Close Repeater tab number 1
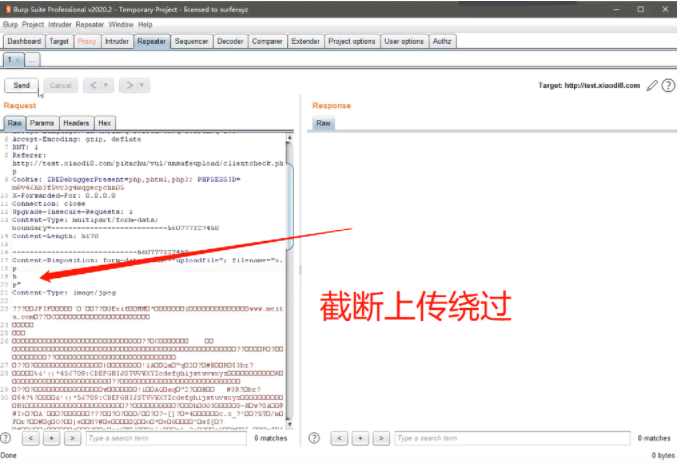 pyautogui.click(x=17, y=60)
